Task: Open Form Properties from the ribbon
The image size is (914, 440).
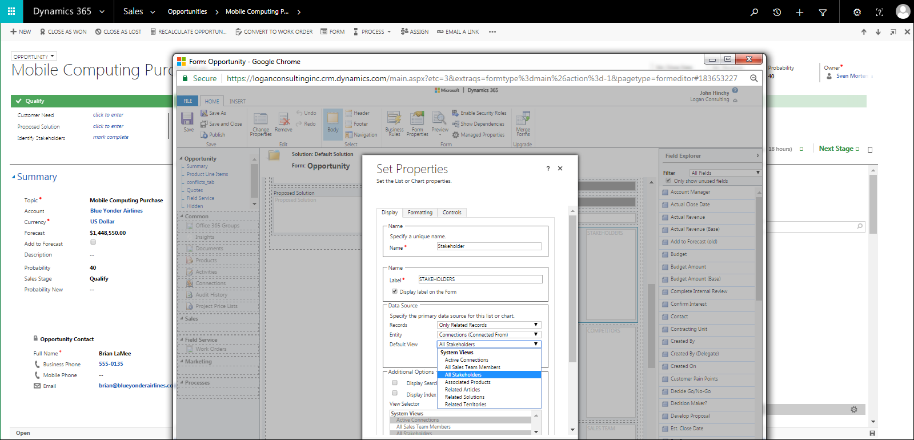Action: point(417,124)
